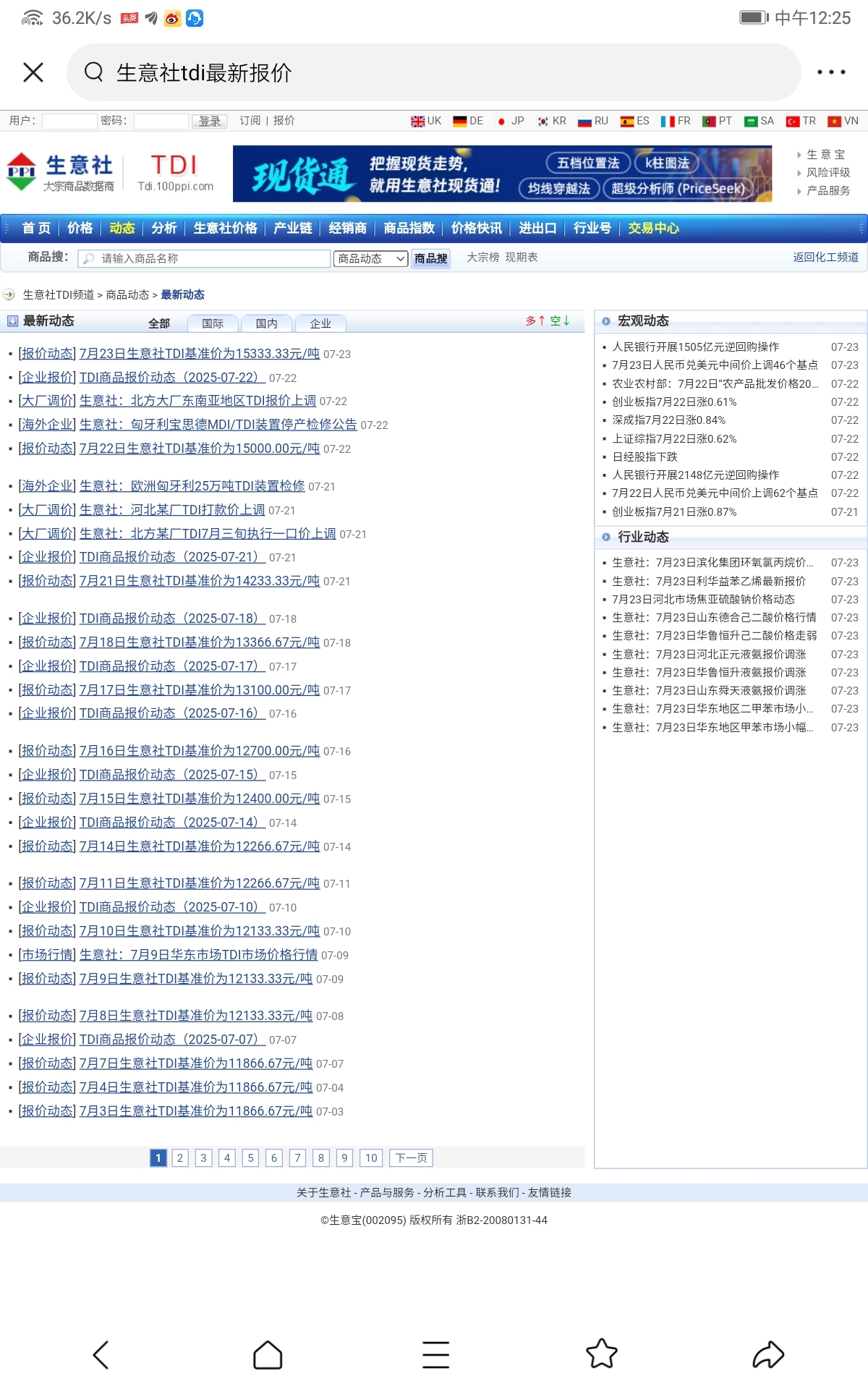Click the 最新动态 section header icon
868x1389 pixels.
click(12, 320)
